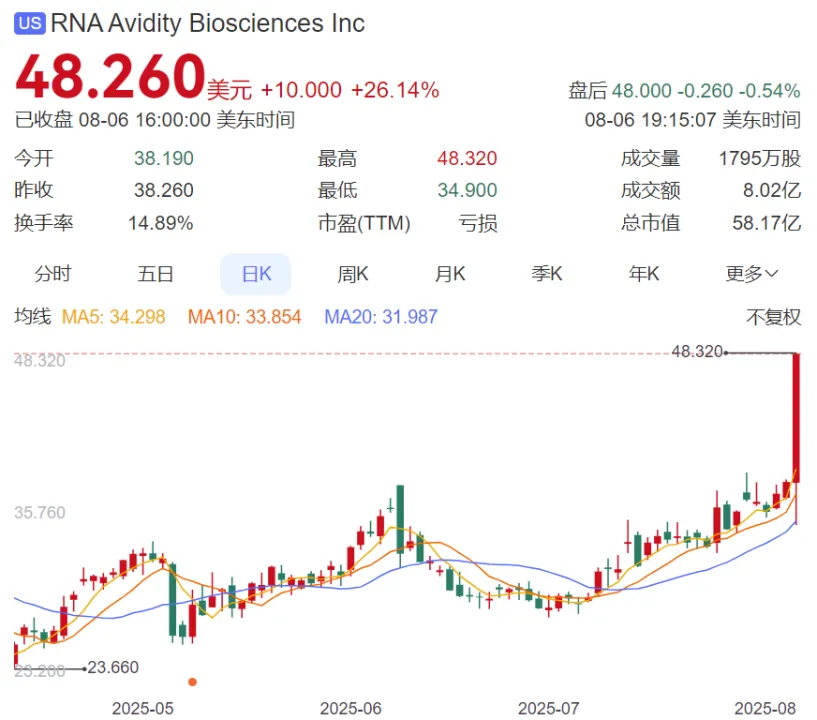Switch to the 年K yearly chart
The height and width of the screenshot is (720, 817).
644,274
